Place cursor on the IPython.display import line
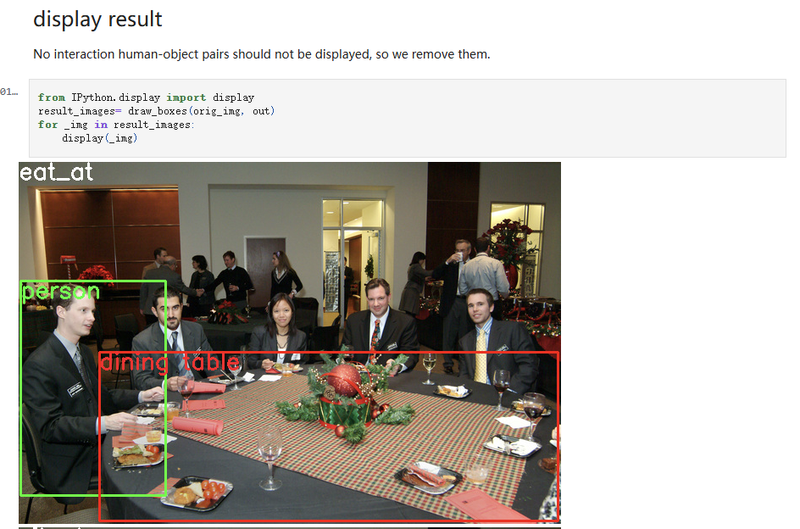Screen dimensions: 800x529 (x=146, y=97)
